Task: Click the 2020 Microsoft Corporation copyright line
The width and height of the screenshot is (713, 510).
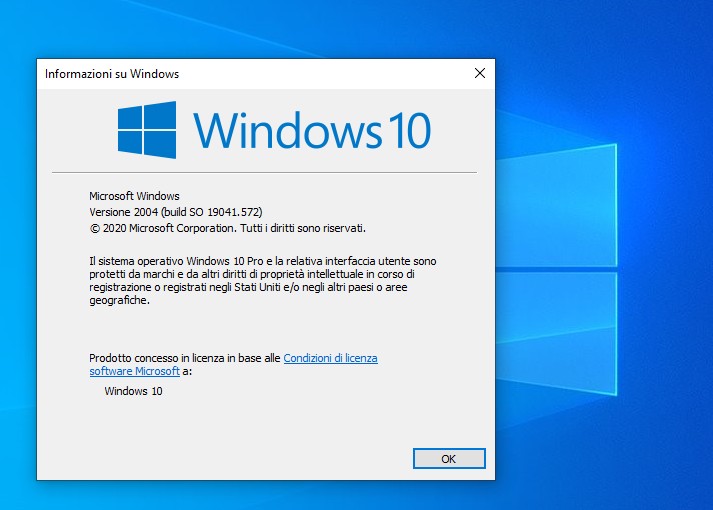Action: [227, 228]
